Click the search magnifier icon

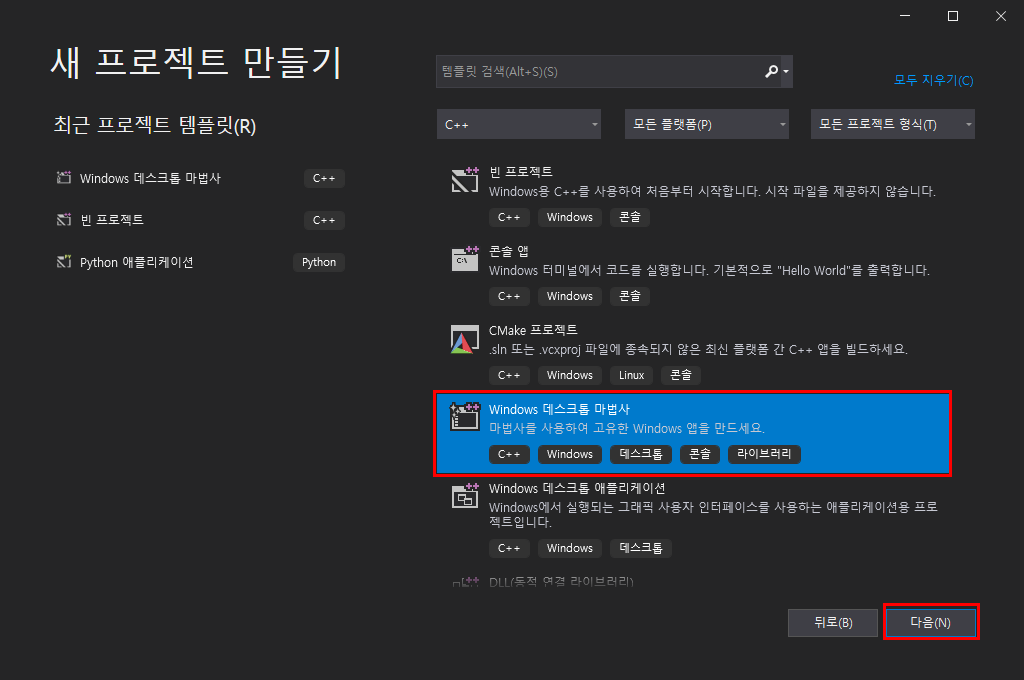click(771, 71)
